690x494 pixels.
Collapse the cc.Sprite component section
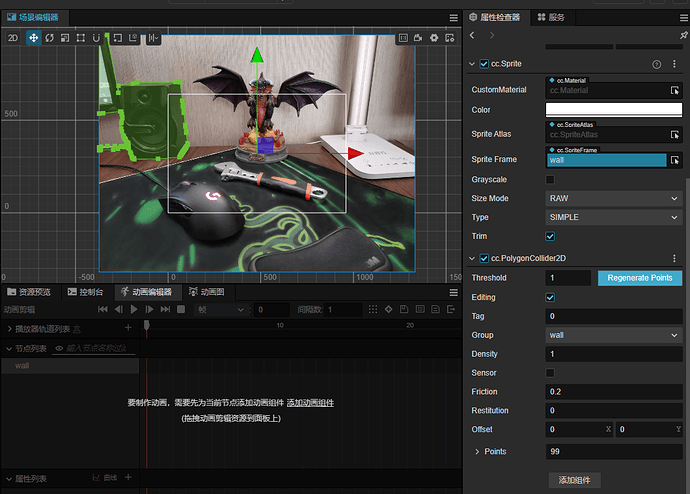point(472,64)
